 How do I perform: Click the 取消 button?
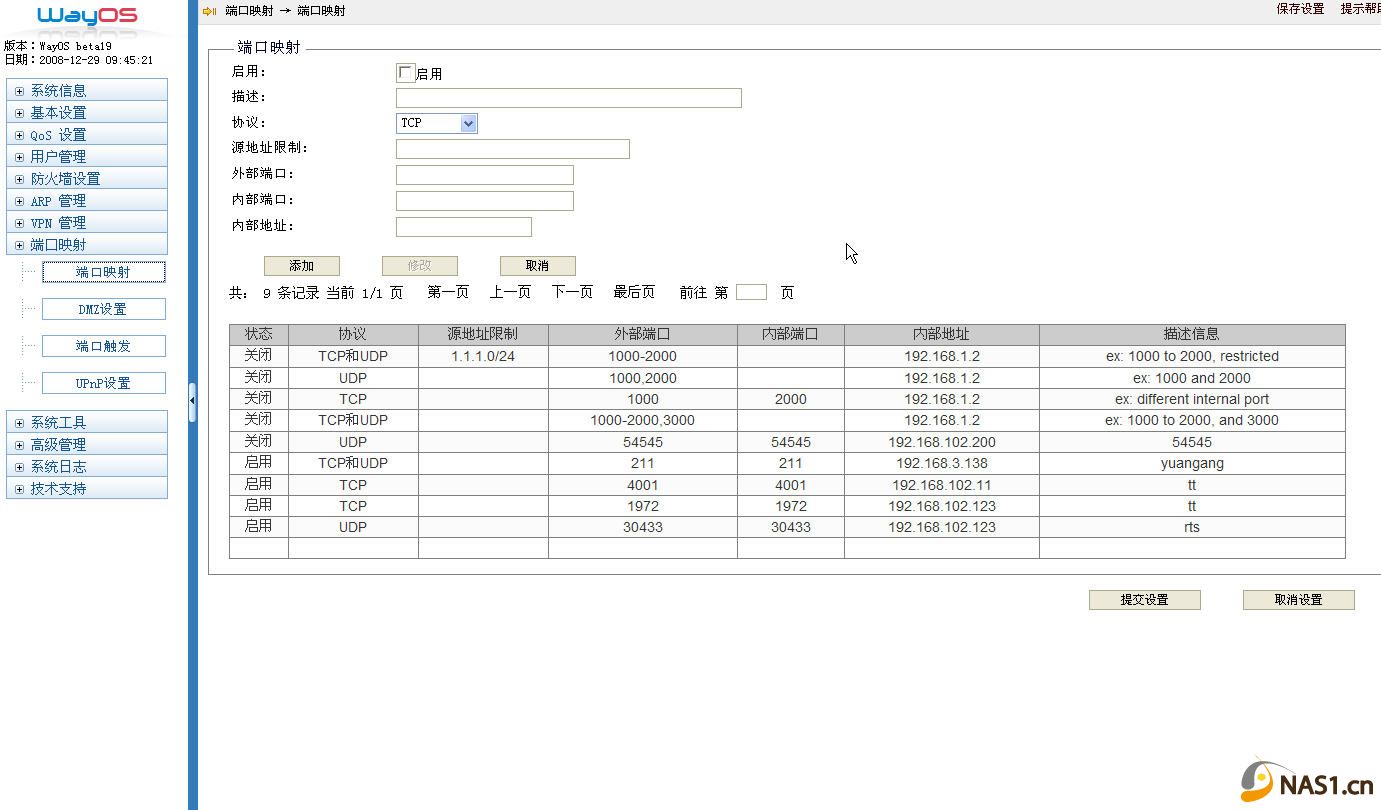click(x=538, y=266)
